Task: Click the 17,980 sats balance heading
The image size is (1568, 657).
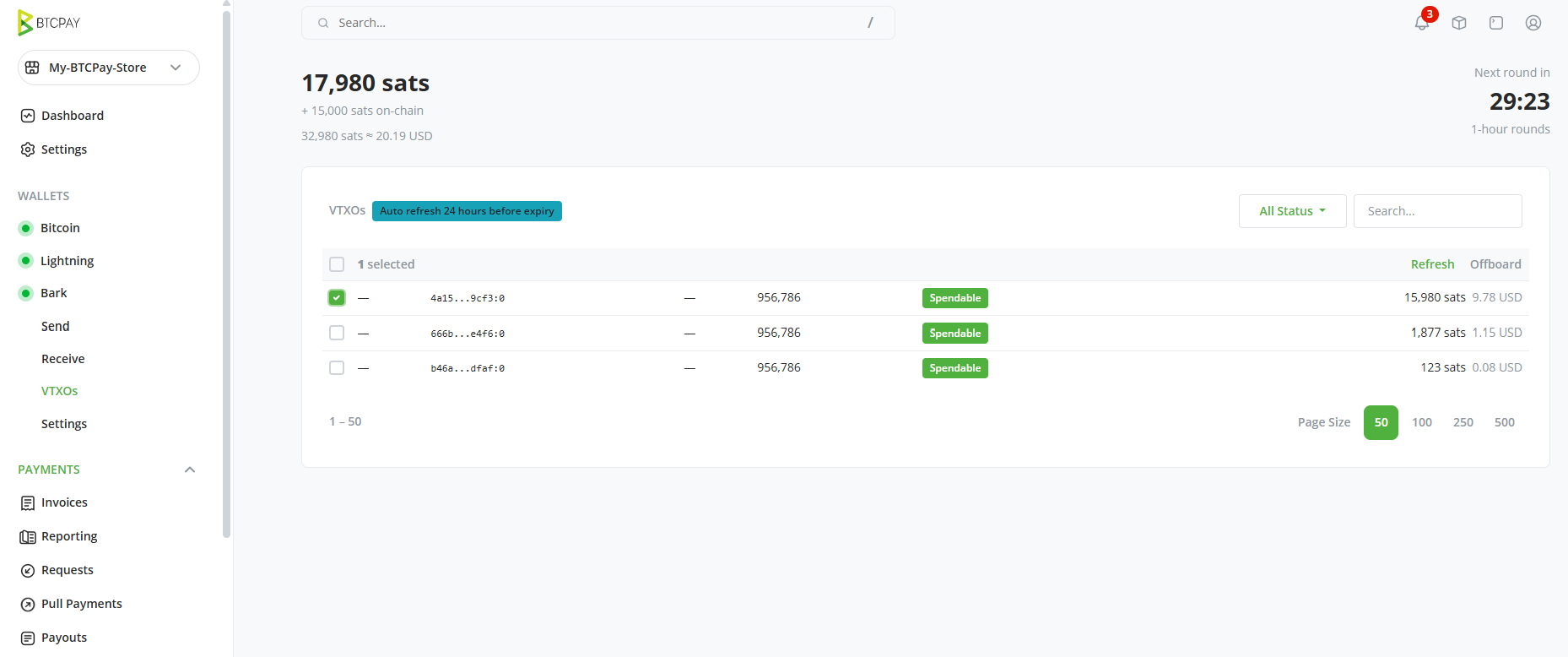Action: tap(365, 83)
